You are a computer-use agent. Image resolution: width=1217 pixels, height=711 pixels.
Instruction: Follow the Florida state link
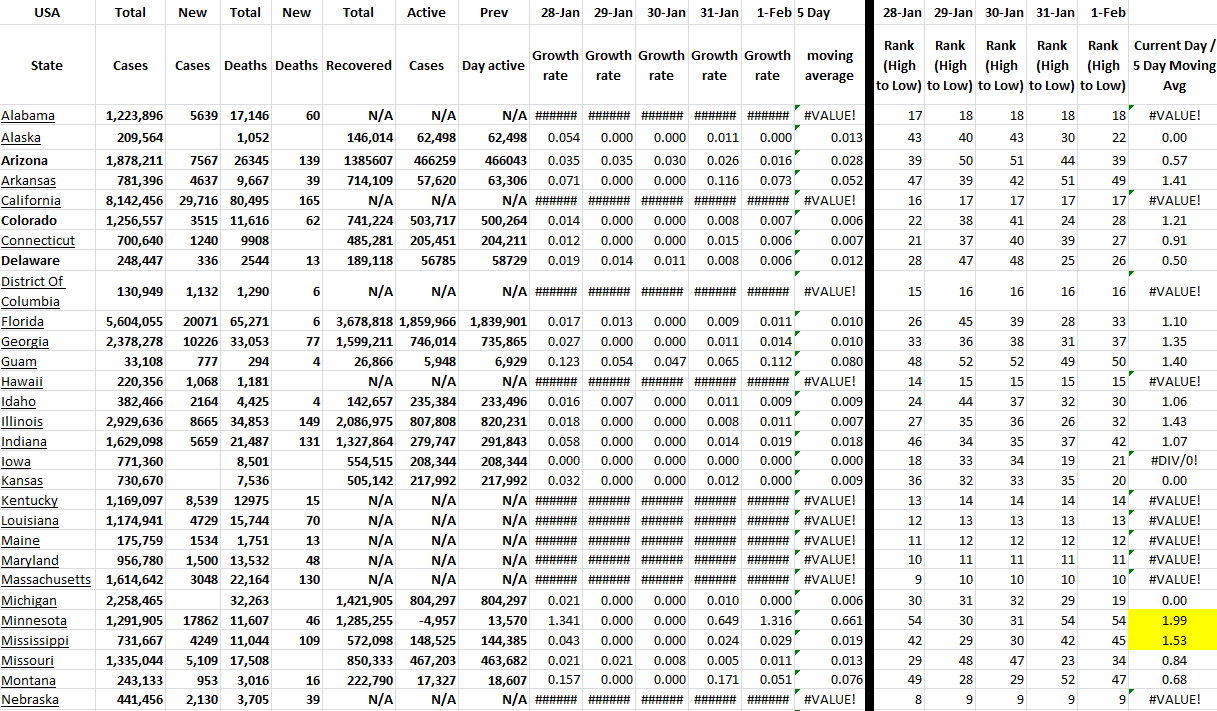click(x=22, y=321)
